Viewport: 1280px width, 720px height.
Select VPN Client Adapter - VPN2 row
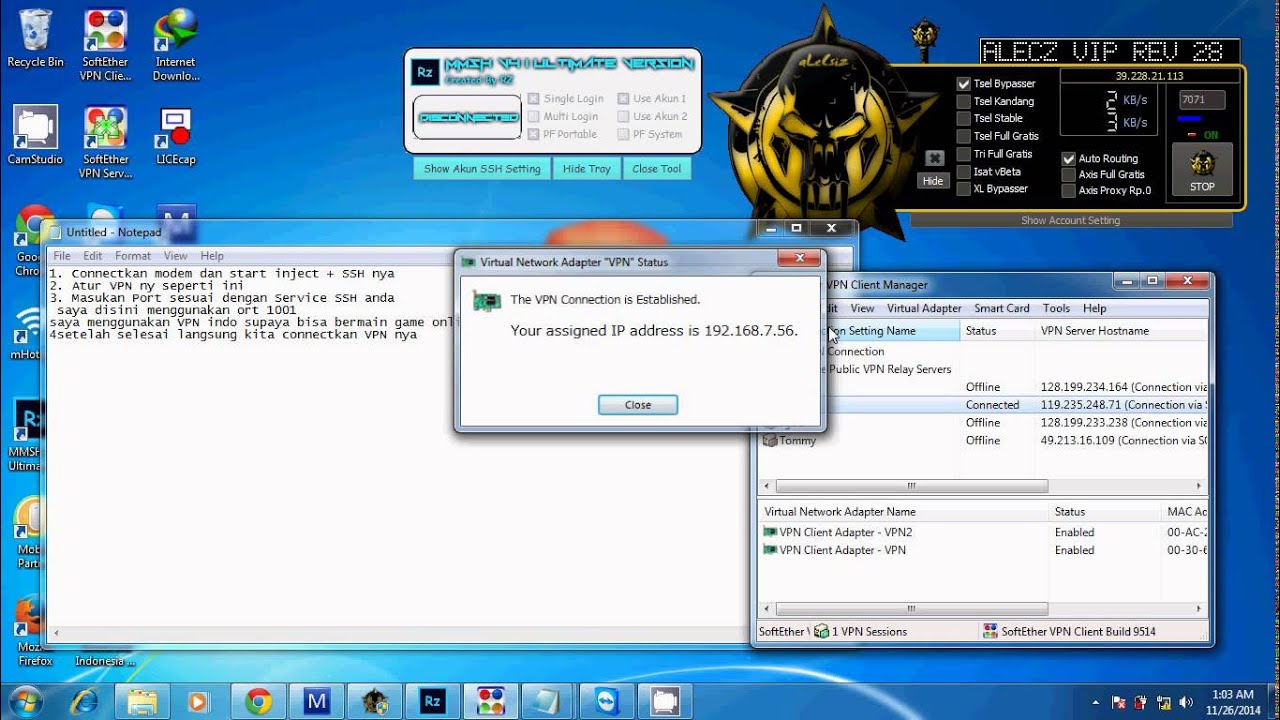click(838, 532)
